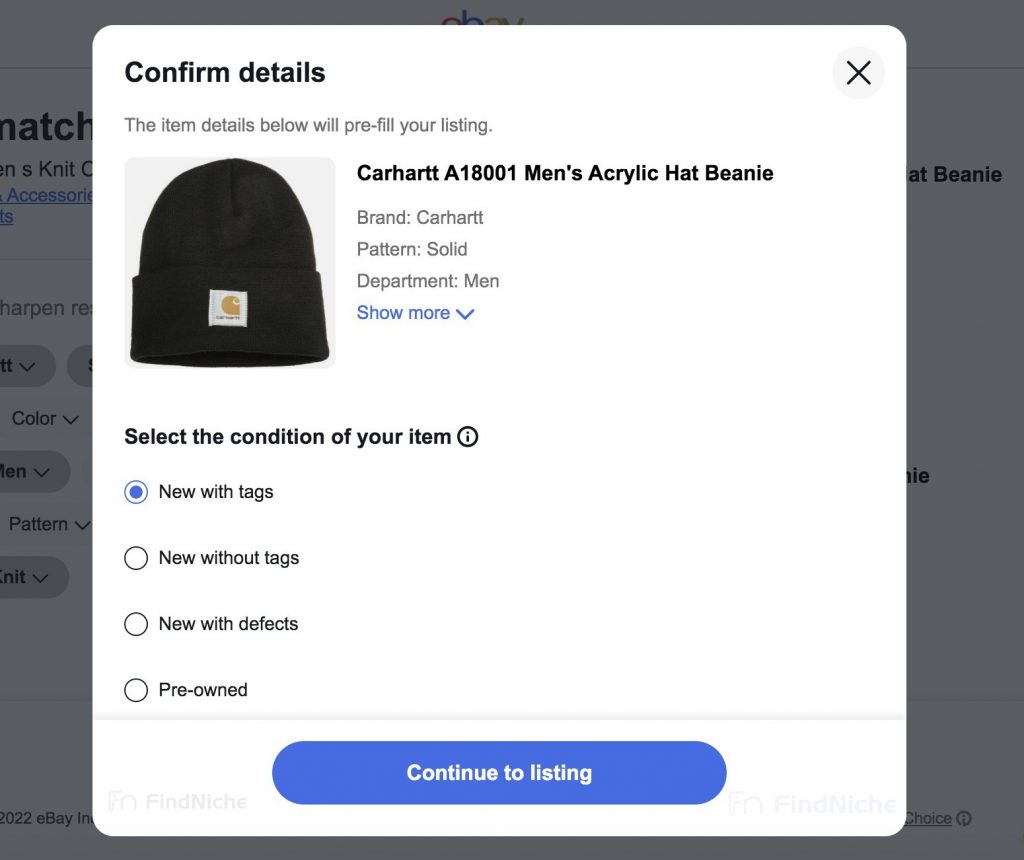Open the Accessories category link
This screenshot has width=1024, height=860.
coord(46,195)
